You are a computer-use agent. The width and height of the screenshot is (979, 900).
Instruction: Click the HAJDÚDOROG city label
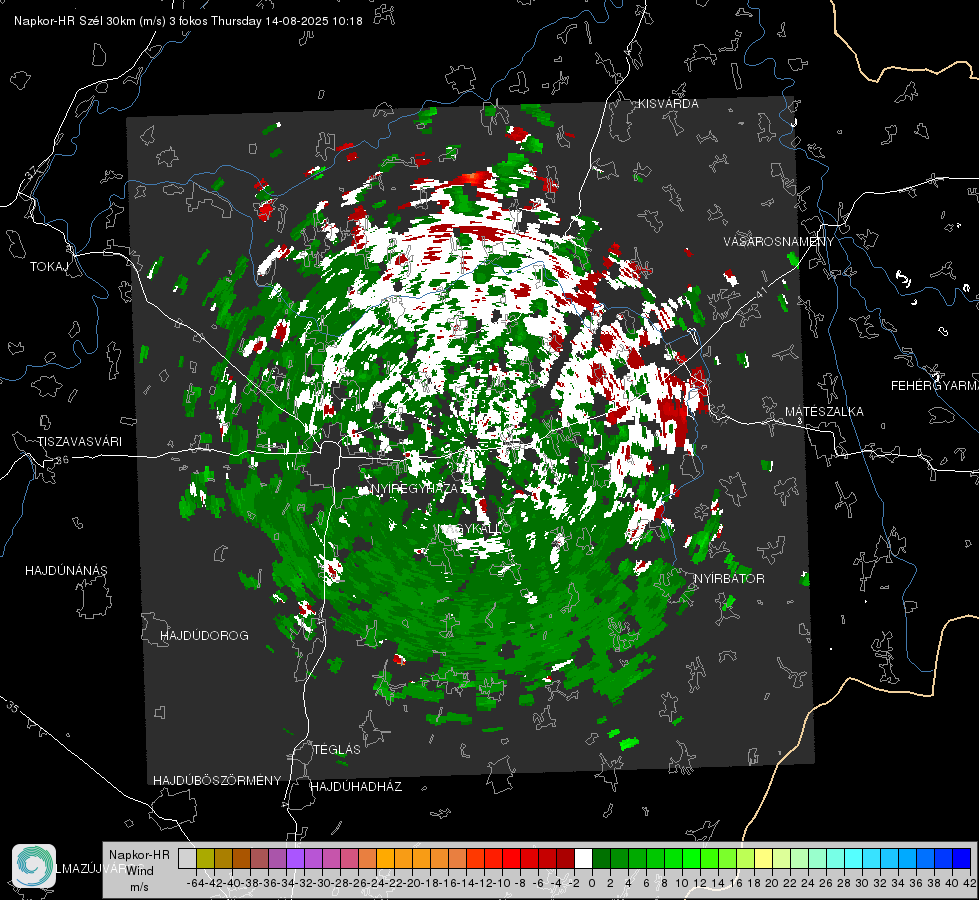click(x=204, y=635)
